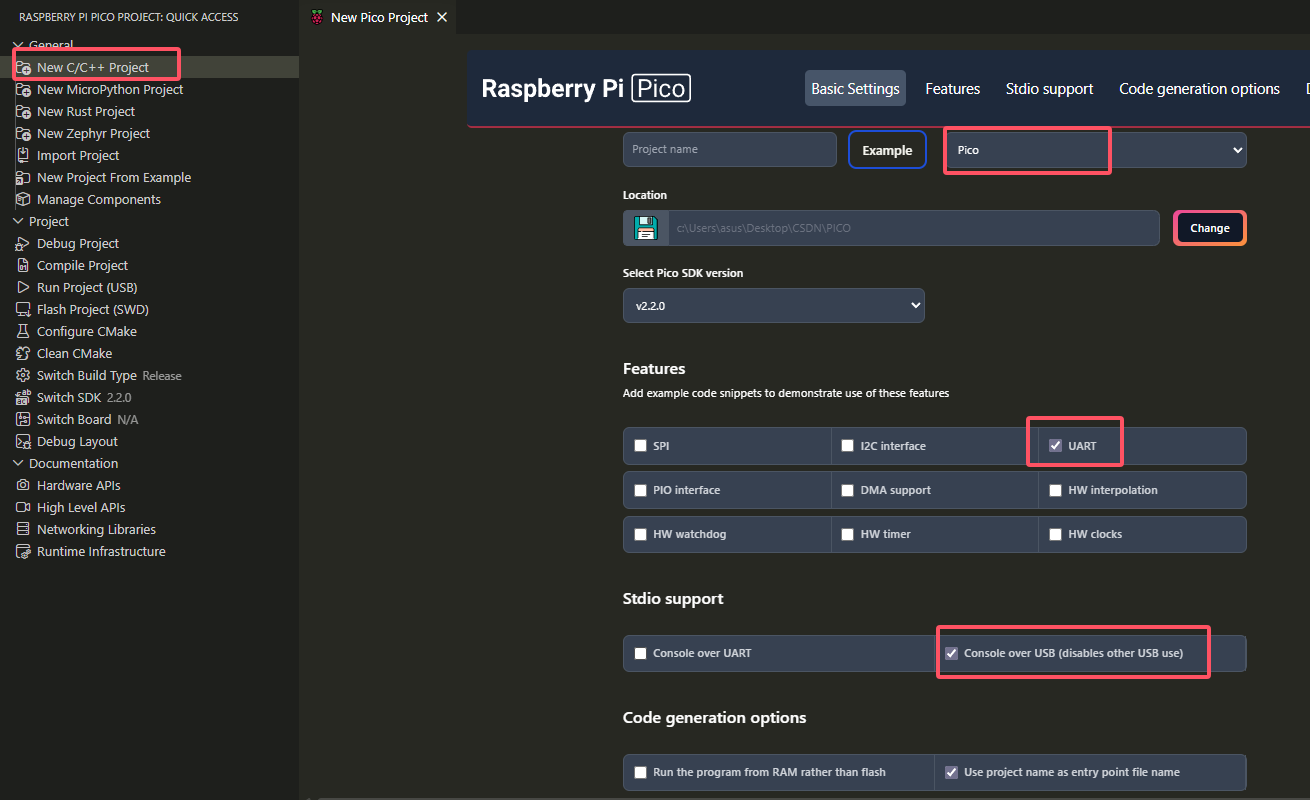Collapse the General section
The height and width of the screenshot is (800, 1310).
(18, 46)
